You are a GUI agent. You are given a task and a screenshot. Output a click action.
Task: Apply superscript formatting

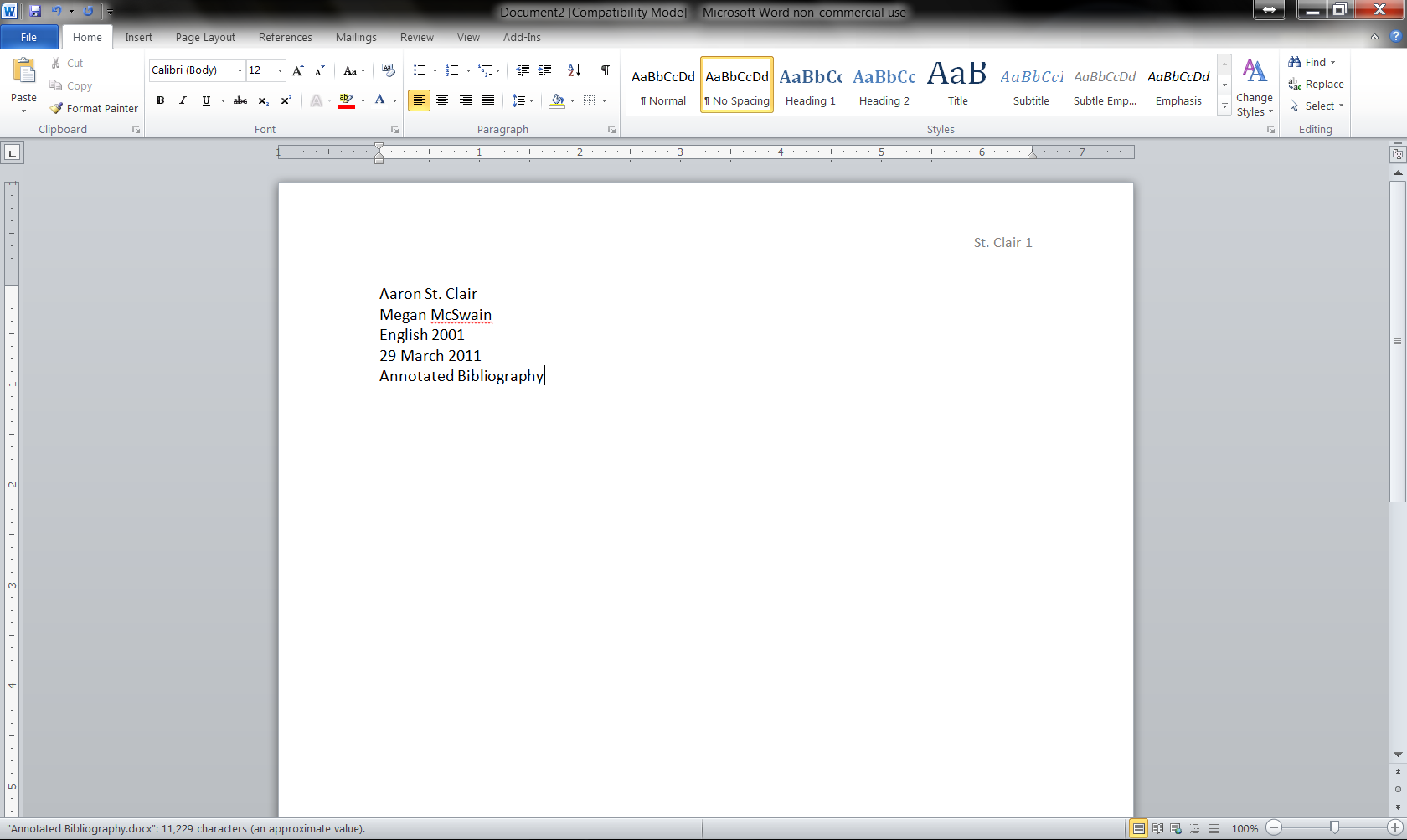286,100
